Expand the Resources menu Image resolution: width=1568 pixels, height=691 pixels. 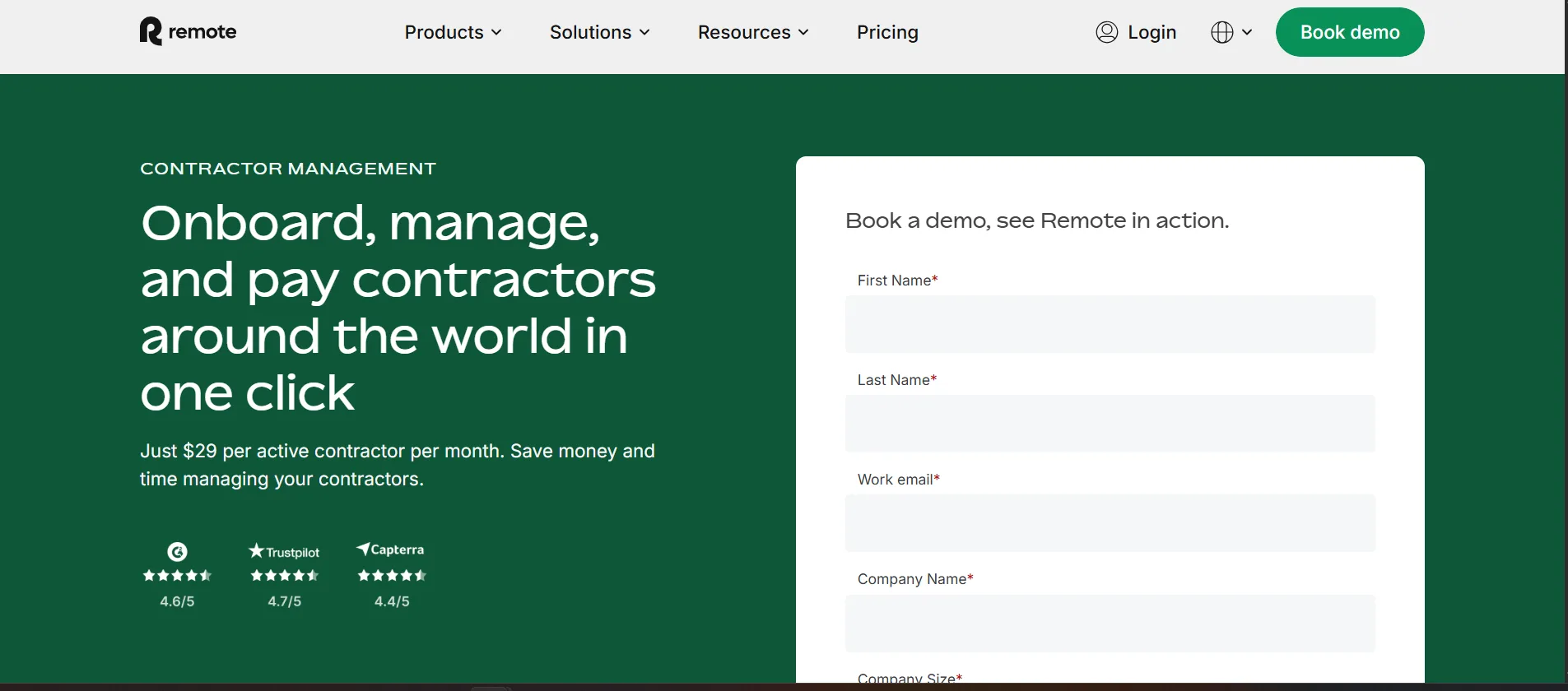click(x=754, y=32)
